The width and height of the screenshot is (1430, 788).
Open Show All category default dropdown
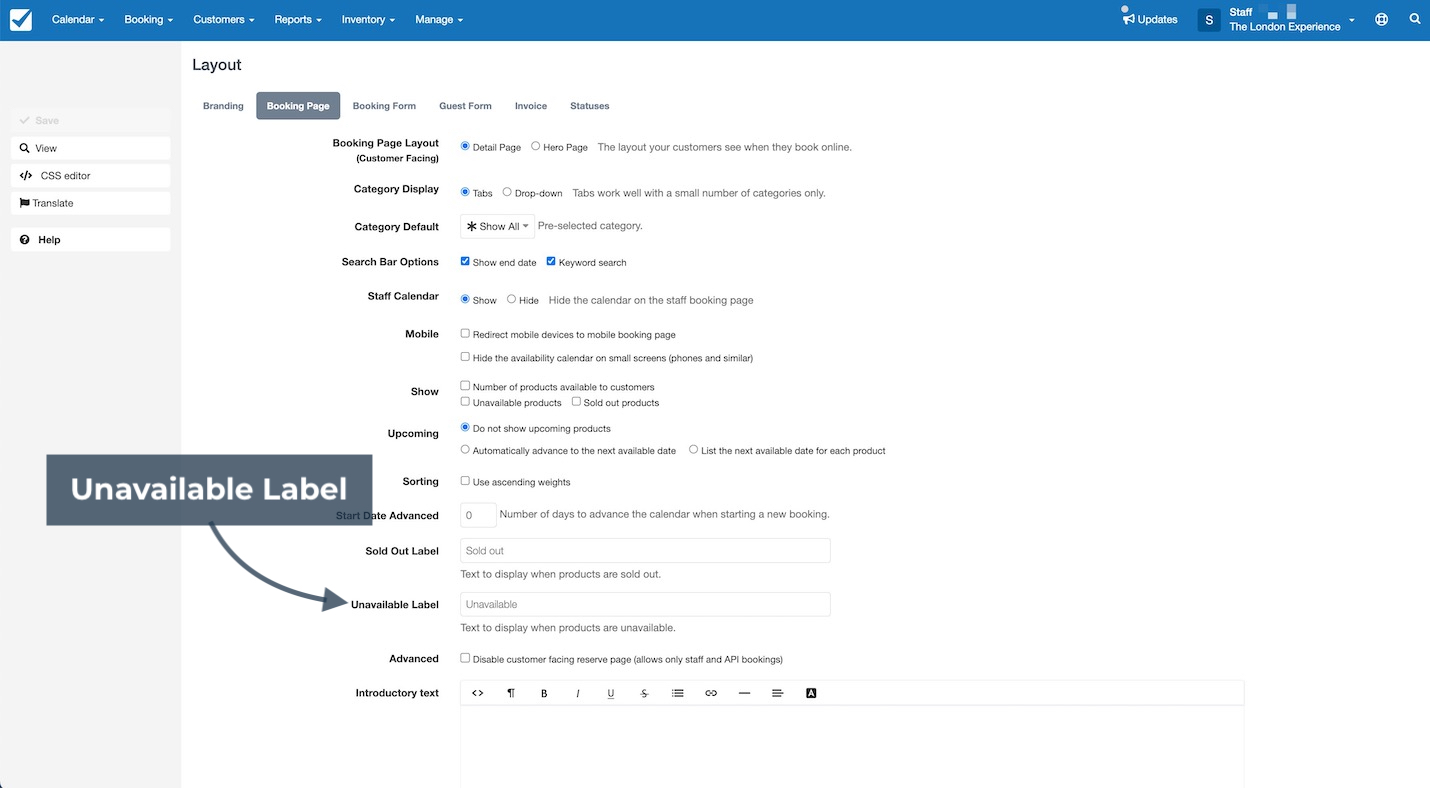click(x=497, y=227)
